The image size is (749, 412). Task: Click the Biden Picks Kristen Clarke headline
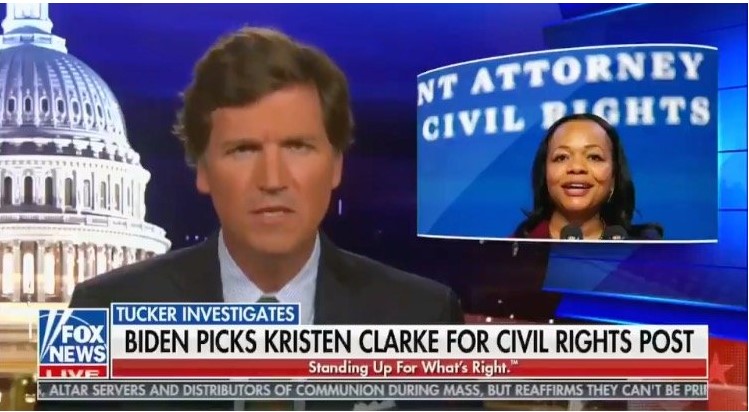[409, 342]
